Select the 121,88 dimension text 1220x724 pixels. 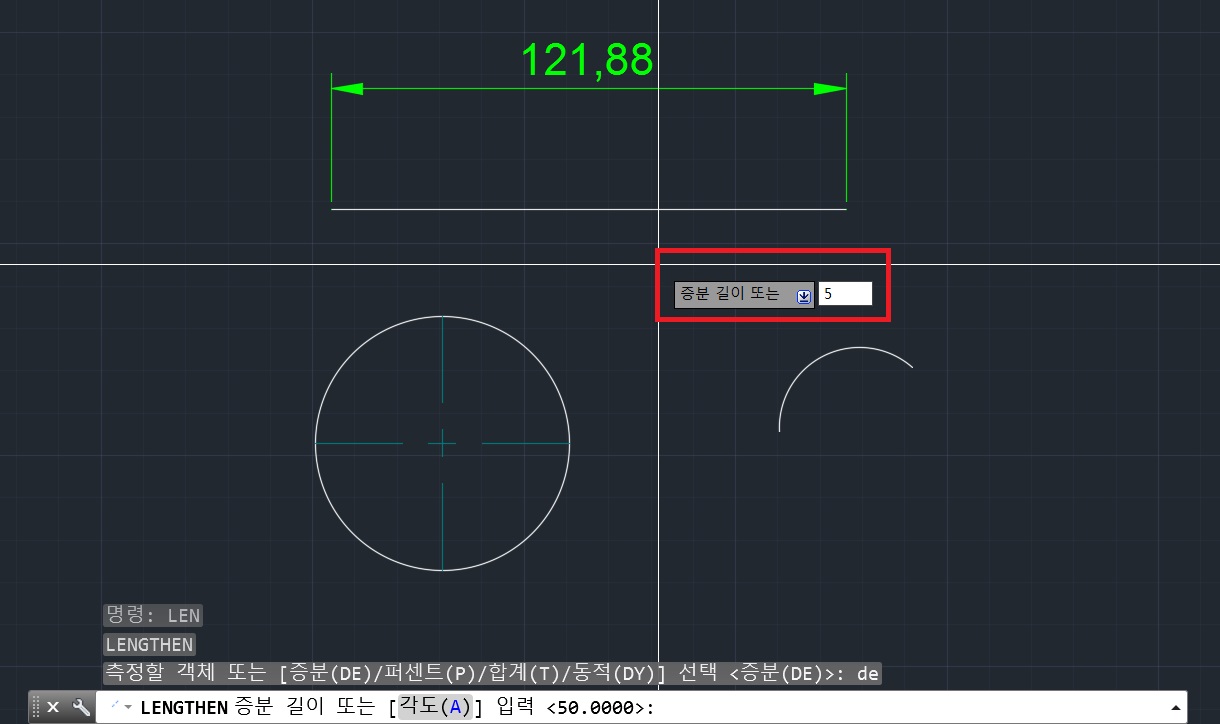tap(587, 60)
